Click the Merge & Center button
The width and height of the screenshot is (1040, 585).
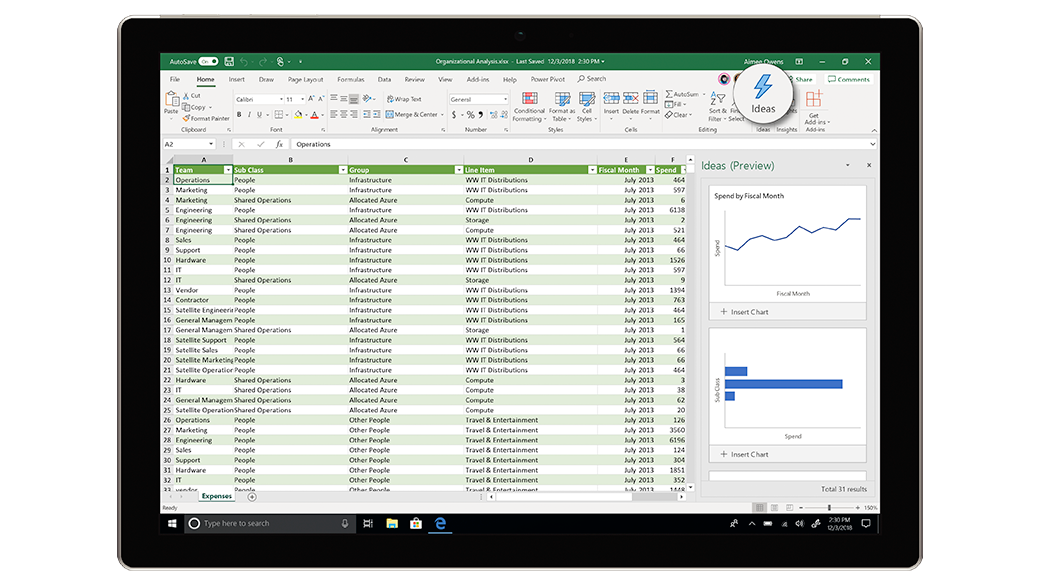413,115
